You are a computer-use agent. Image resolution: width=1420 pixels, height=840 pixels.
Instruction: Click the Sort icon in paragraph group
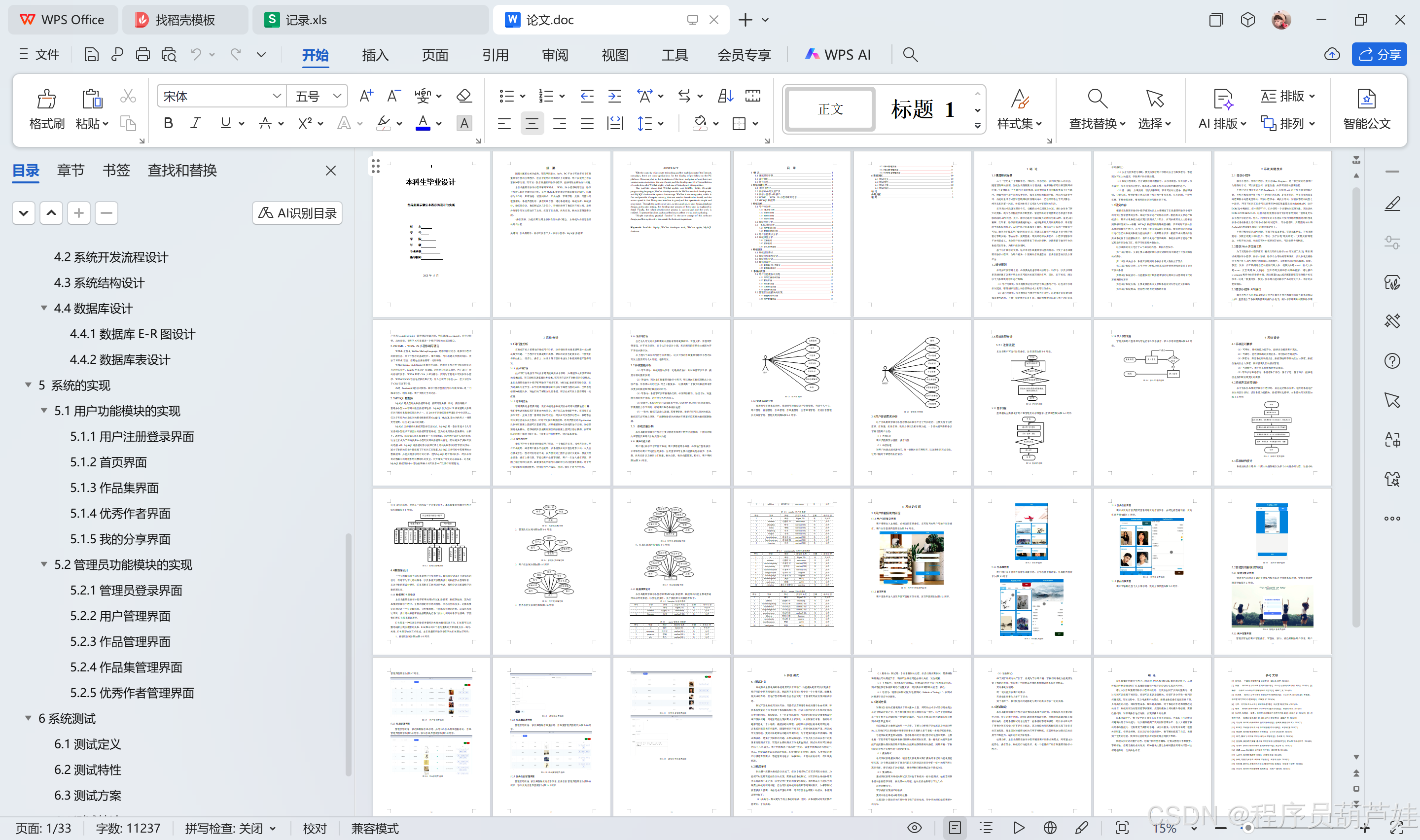pos(725,96)
